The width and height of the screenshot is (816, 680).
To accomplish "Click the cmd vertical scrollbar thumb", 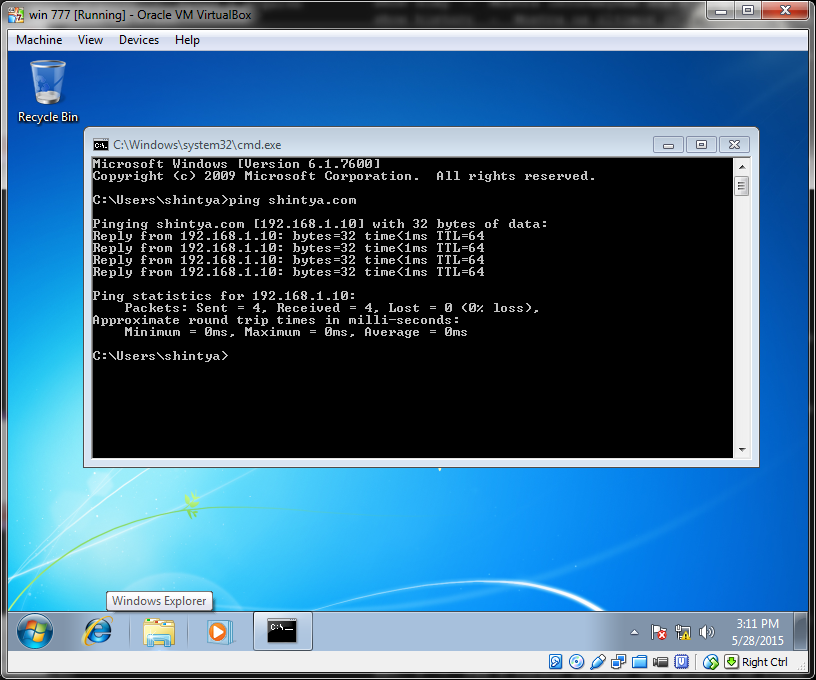I will [x=742, y=186].
